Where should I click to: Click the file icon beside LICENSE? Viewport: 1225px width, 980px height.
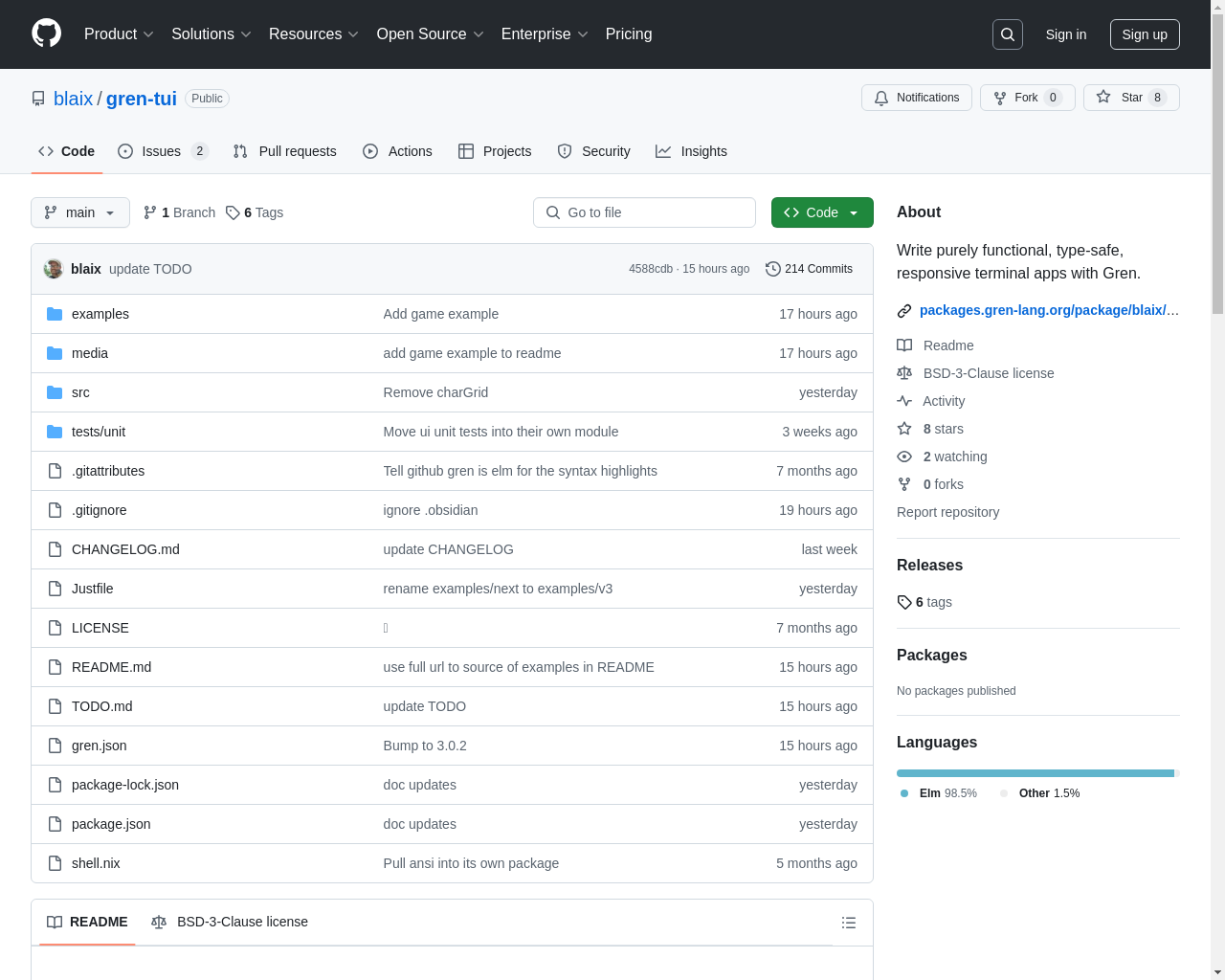[x=55, y=628]
